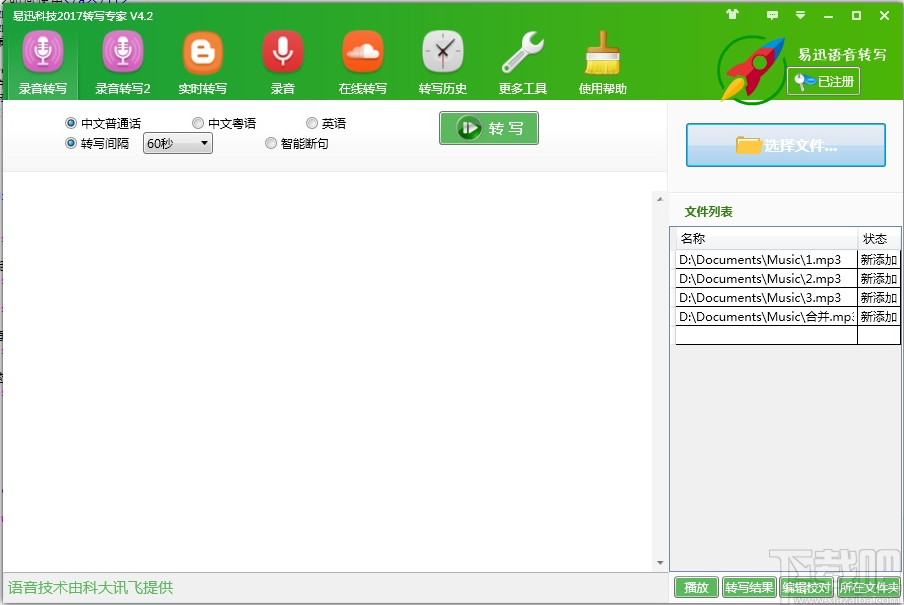Open 转写历史 transcription history
The width and height of the screenshot is (904, 605).
(443, 63)
